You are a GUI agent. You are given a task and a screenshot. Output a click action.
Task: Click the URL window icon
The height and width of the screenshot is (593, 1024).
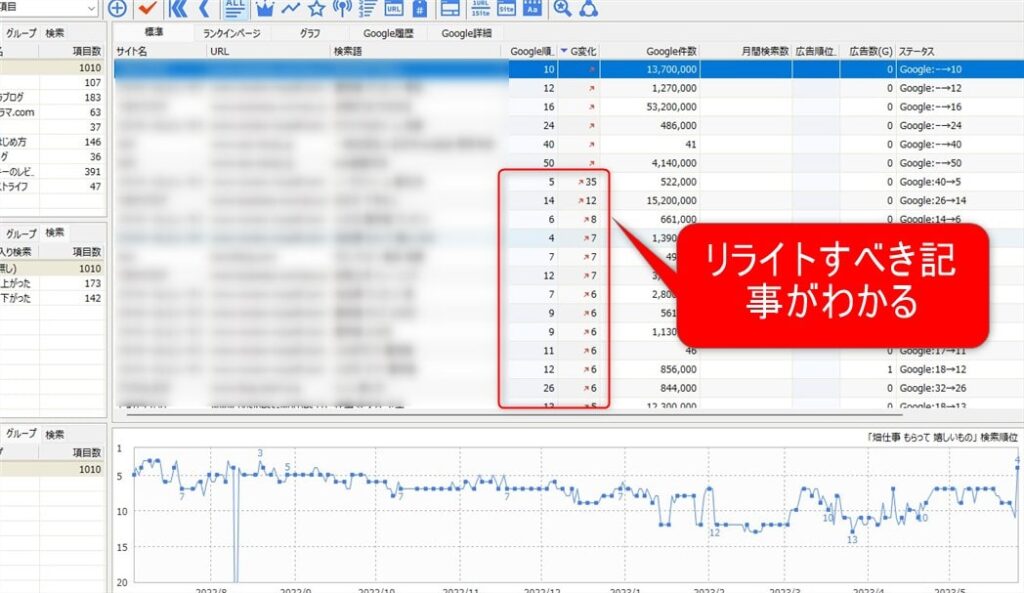[394, 8]
